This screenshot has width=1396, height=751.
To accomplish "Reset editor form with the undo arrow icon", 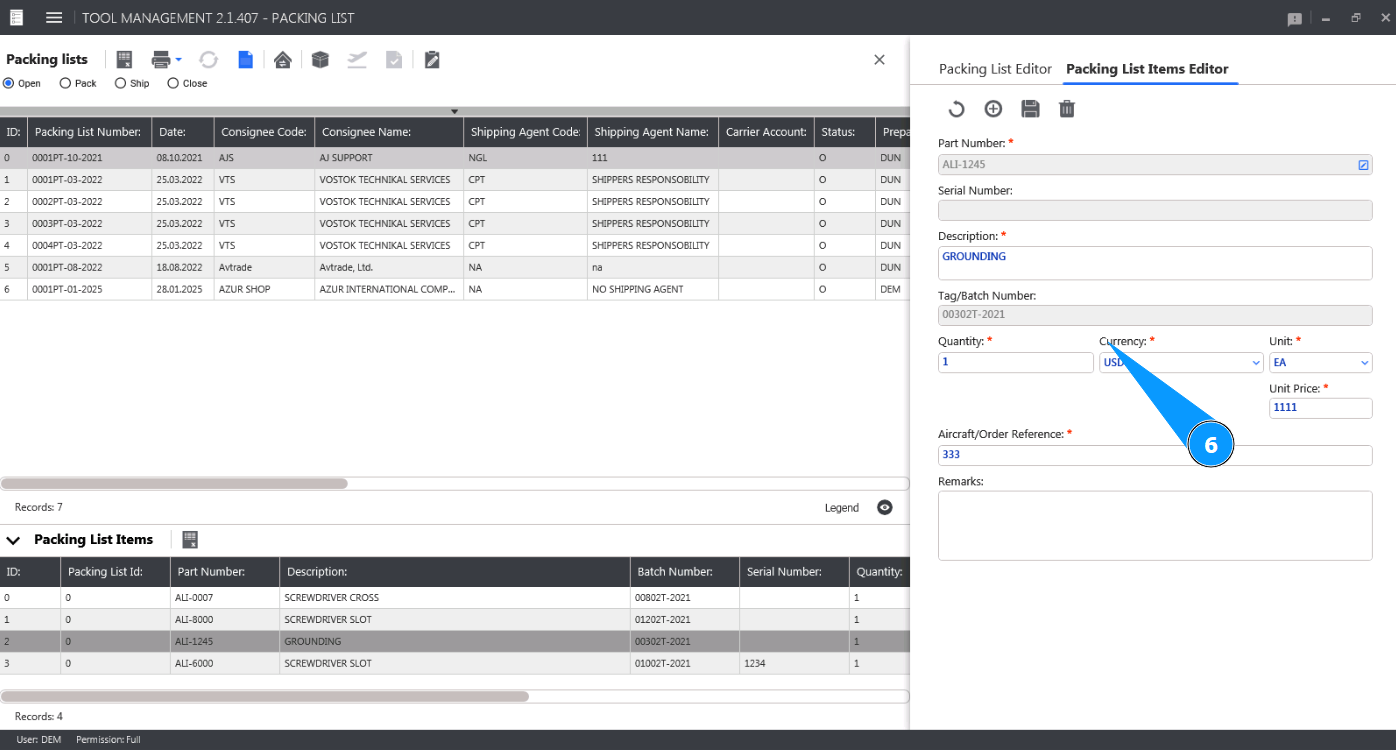I will tap(956, 109).
